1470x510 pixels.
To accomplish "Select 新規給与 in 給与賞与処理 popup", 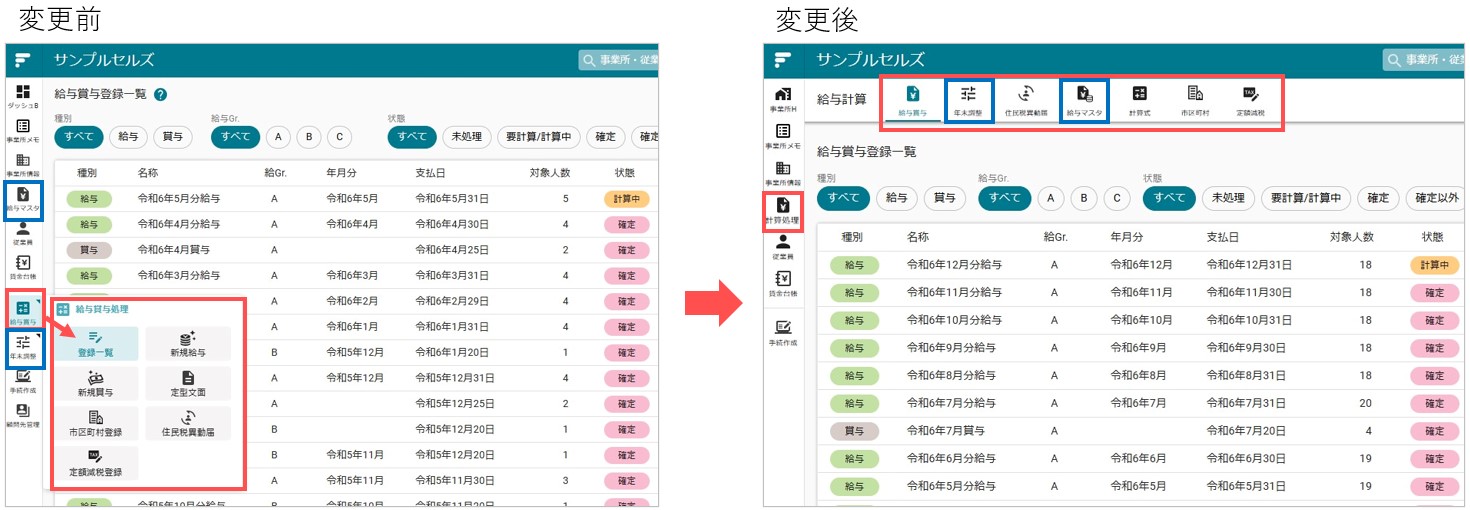I will point(188,344).
